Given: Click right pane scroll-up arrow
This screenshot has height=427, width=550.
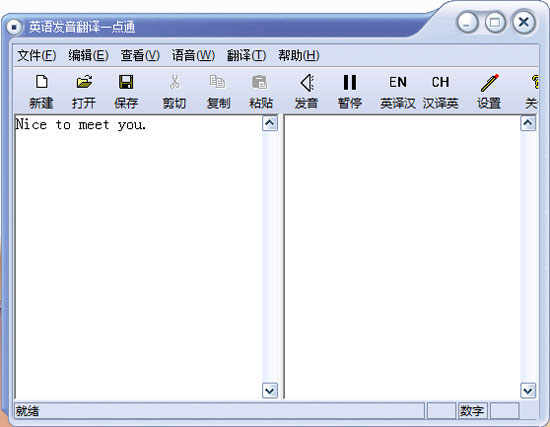Looking at the screenshot, I should click(528, 123).
